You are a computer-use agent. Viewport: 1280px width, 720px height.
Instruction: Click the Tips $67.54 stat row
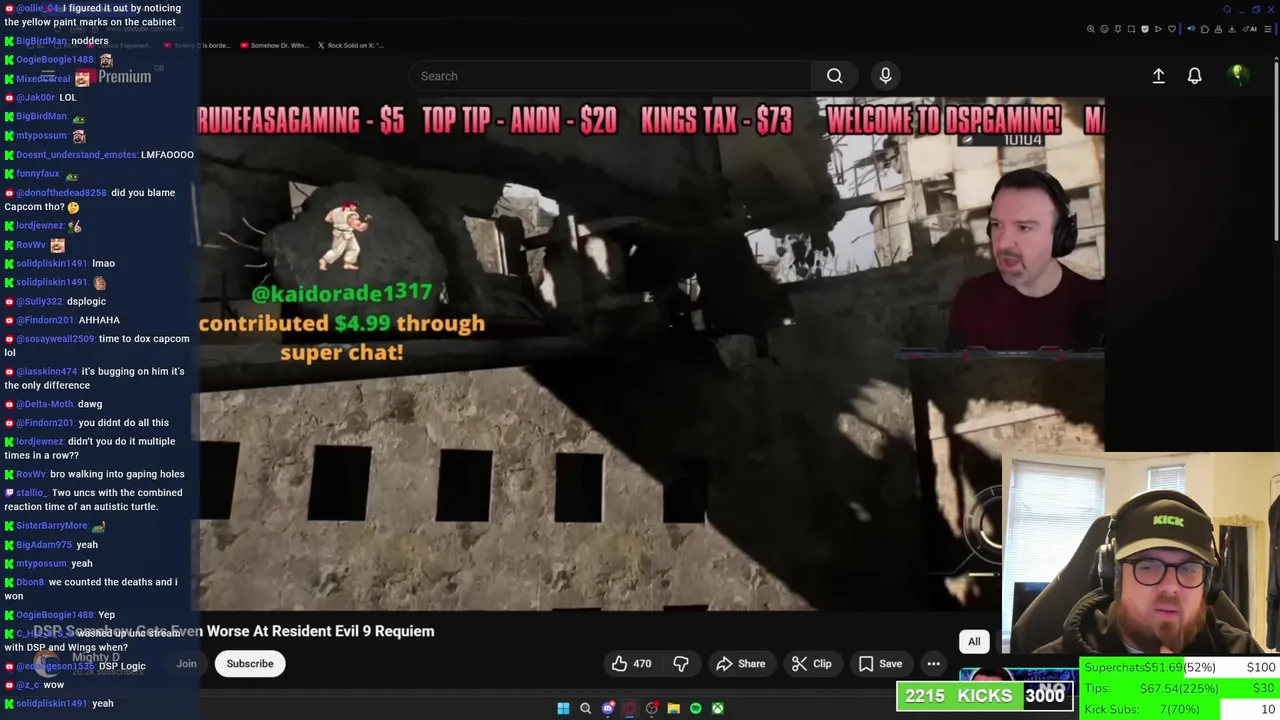click(1180, 688)
